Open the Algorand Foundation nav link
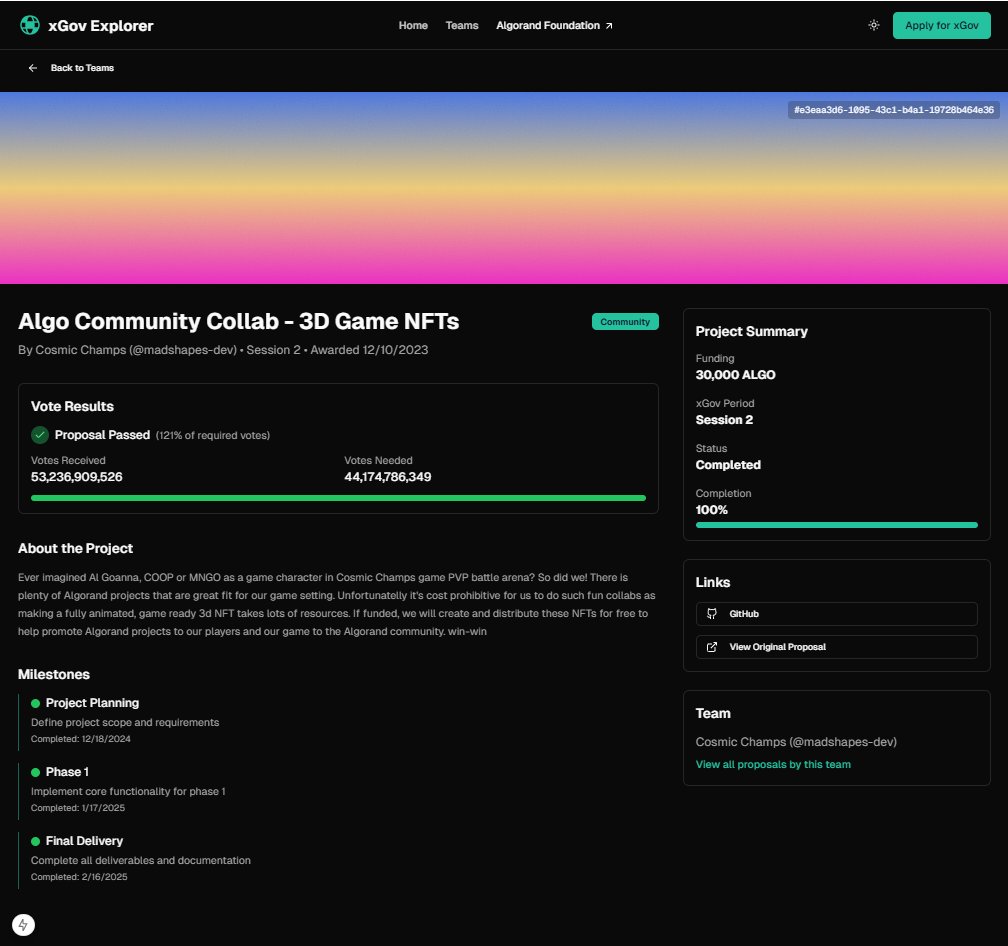 [554, 25]
